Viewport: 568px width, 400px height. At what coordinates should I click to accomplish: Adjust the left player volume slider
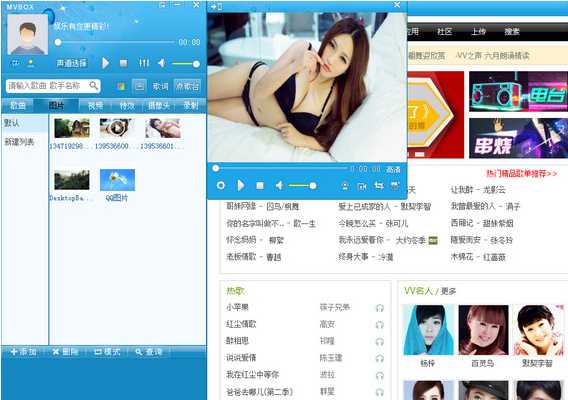tap(185, 64)
